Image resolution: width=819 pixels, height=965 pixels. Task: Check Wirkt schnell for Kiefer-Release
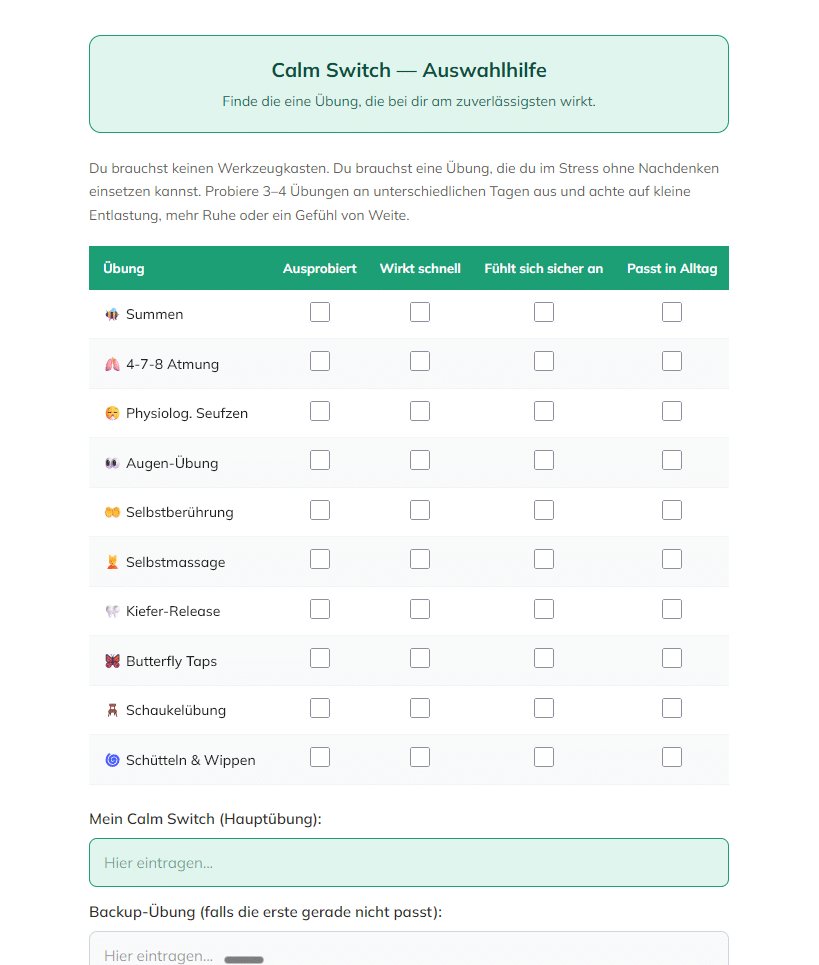[420, 609]
